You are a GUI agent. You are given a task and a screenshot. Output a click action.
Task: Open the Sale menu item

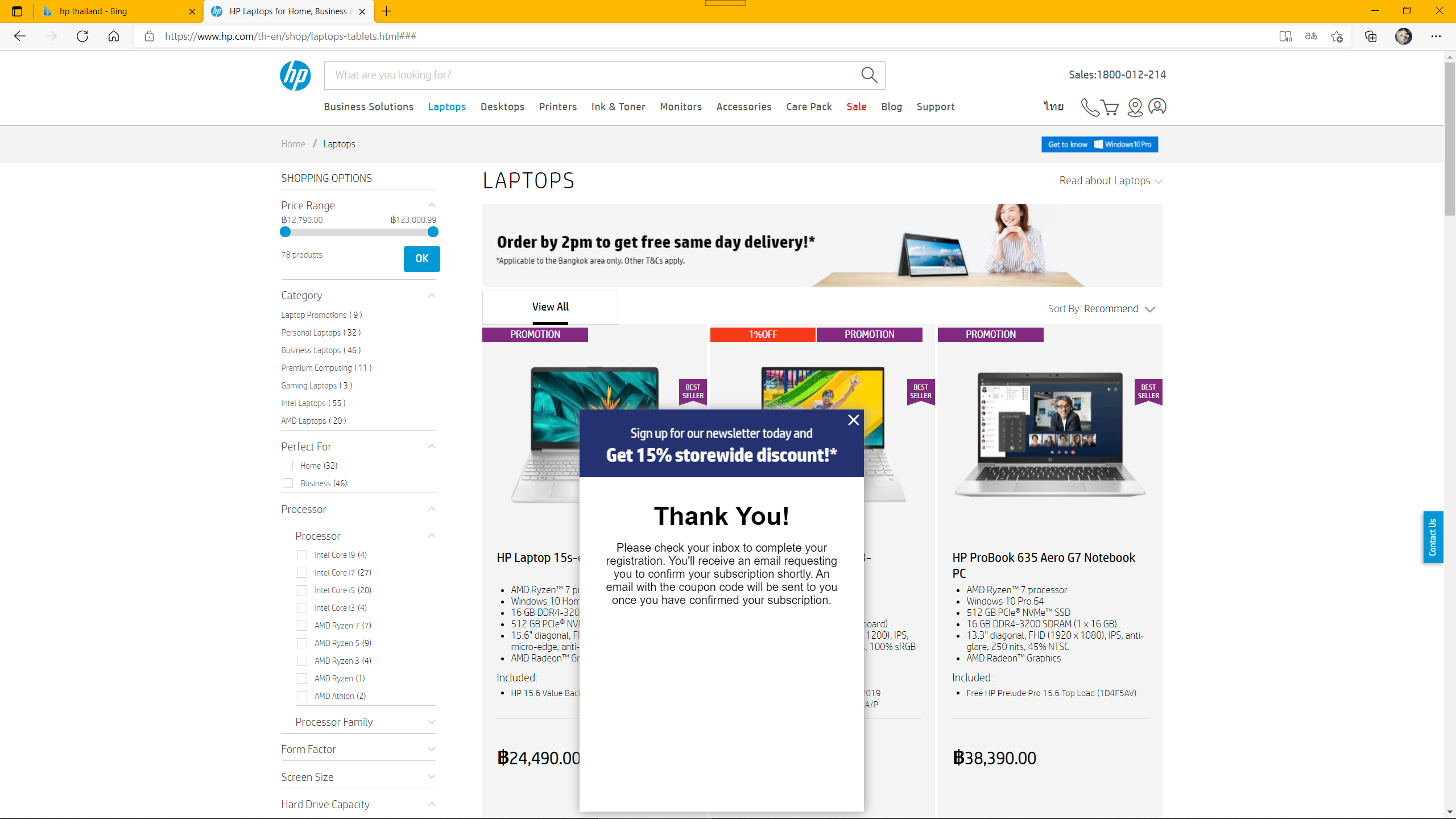click(857, 107)
